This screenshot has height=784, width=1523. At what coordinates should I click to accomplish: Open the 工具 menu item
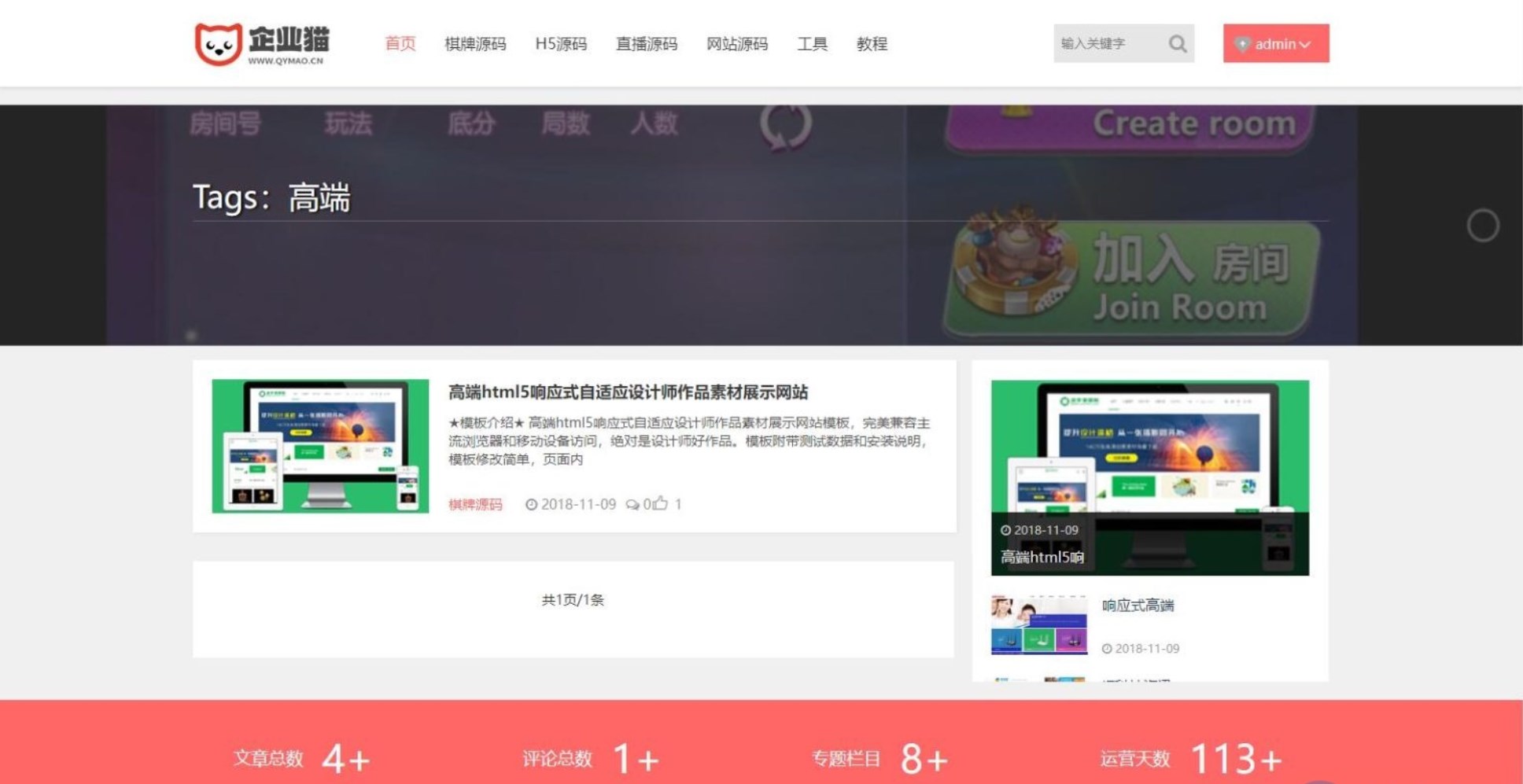[x=812, y=44]
